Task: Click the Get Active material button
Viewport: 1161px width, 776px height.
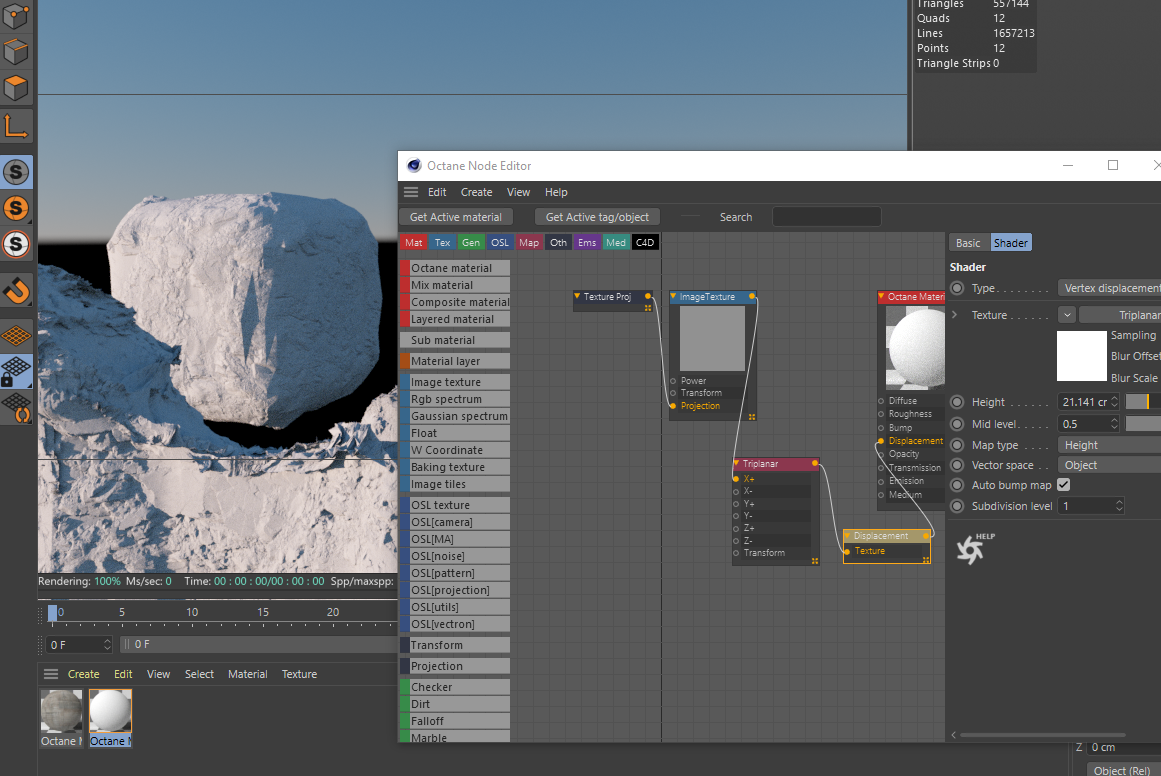Action: (455, 217)
